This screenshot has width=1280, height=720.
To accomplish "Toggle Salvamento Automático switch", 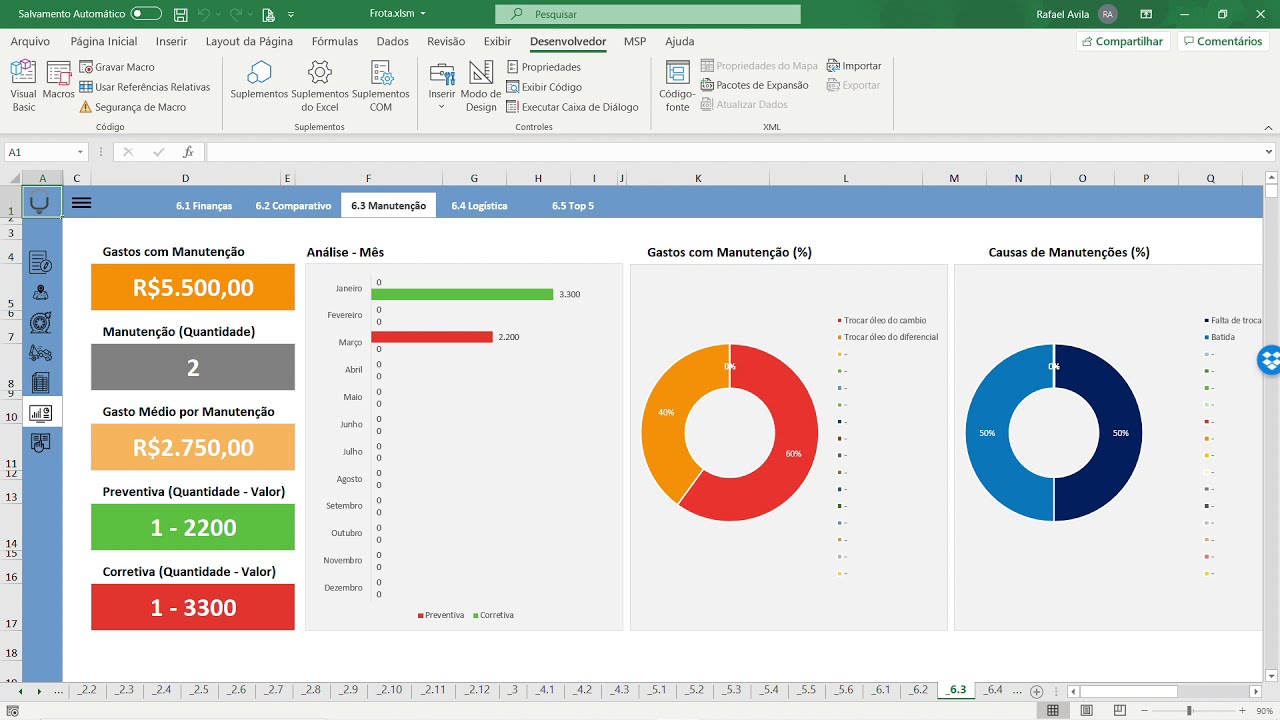I will click(146, 14).
